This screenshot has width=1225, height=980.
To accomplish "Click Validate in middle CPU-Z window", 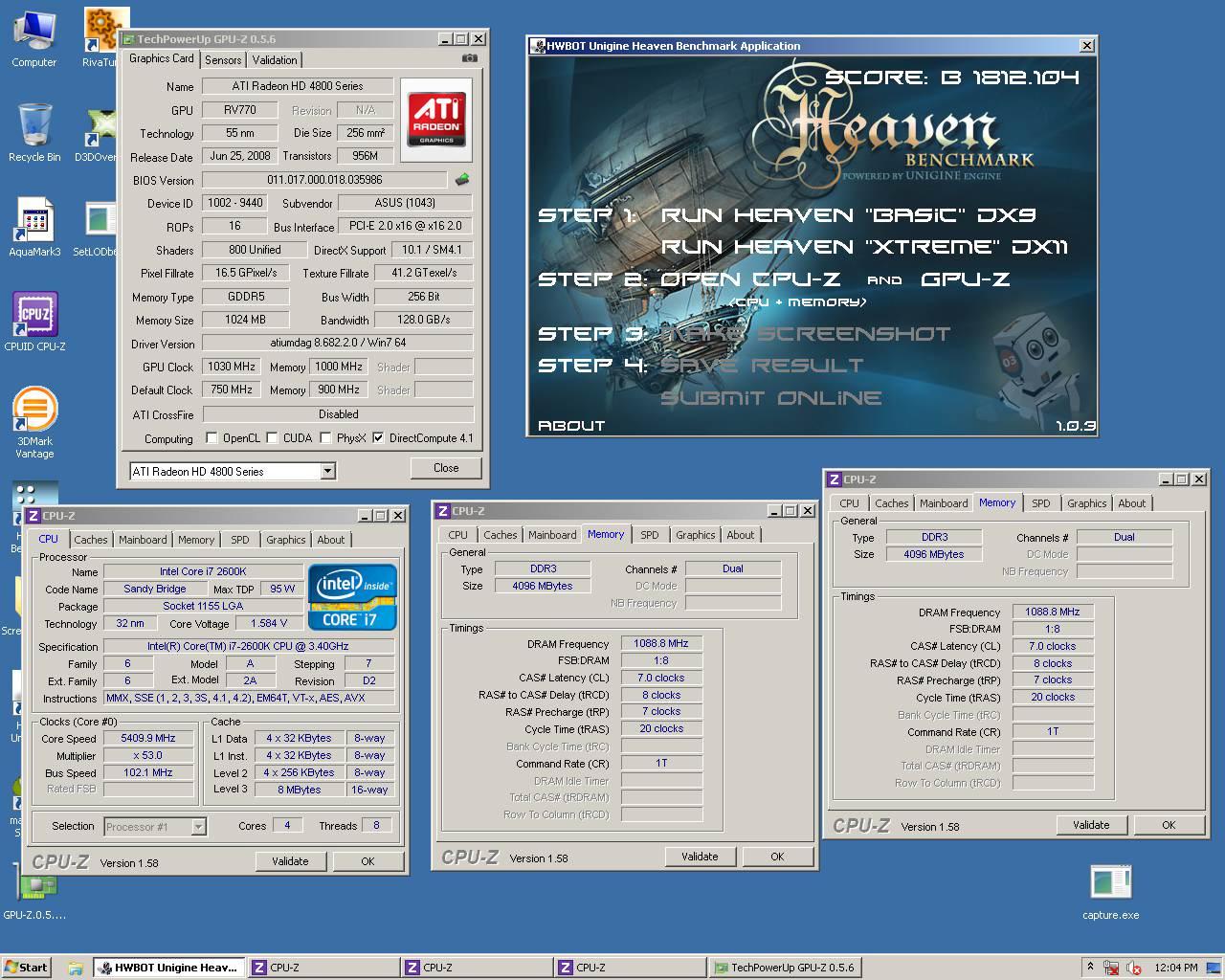I will coord(700,857).
